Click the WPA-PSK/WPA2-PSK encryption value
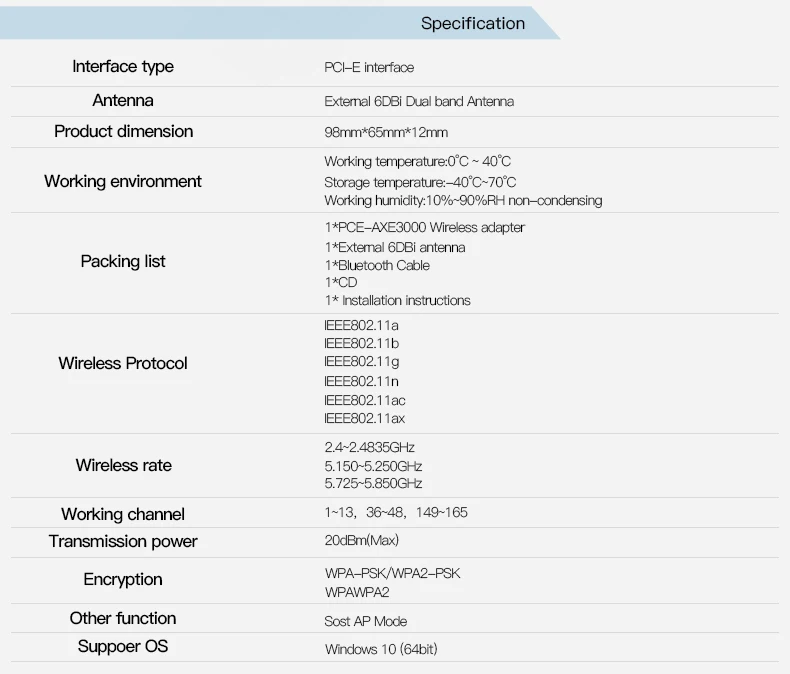The image size is (790, 674). point(392,574)
